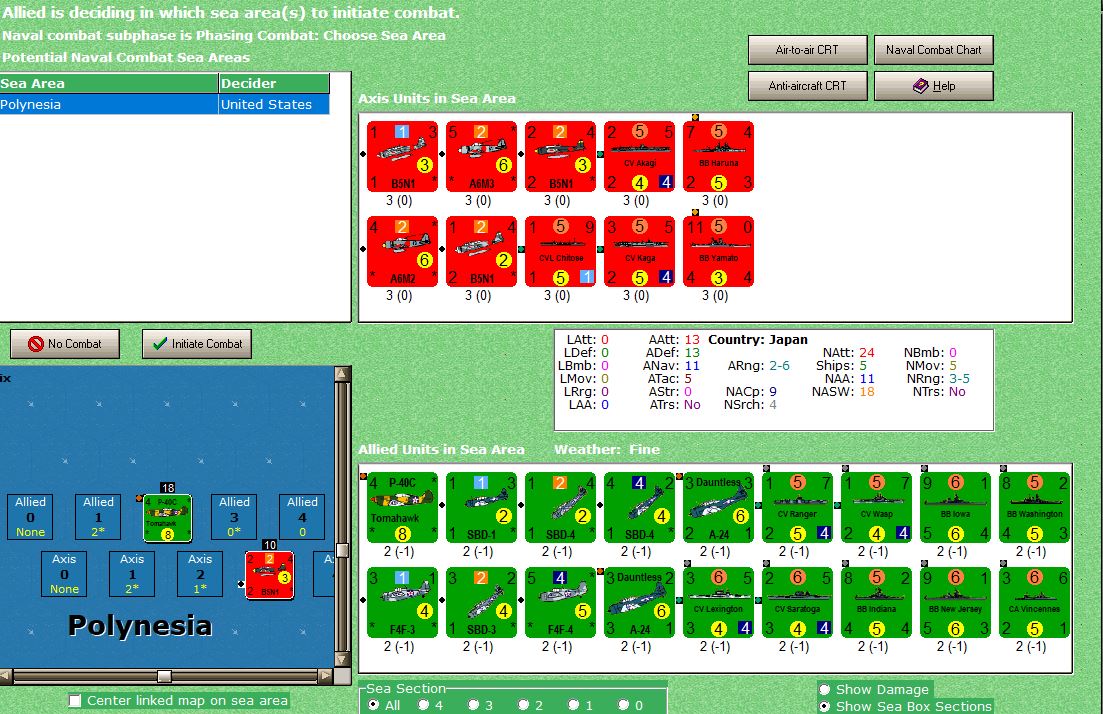This screenshot has height=714, width=1103.
Task: Select the Japanese A6M3 fighter counter
Action: pos(481,156)
